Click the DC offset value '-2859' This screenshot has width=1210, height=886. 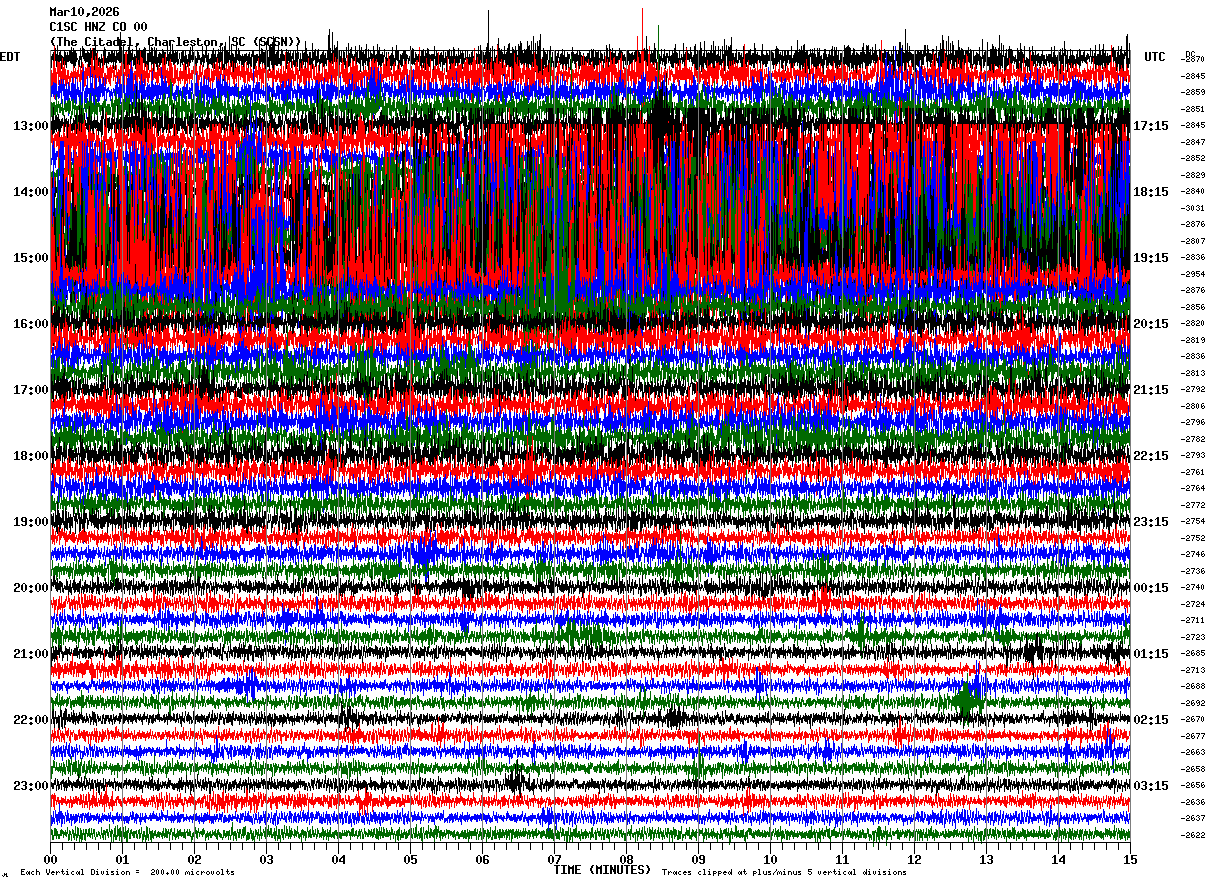[x=1194, y=92]
